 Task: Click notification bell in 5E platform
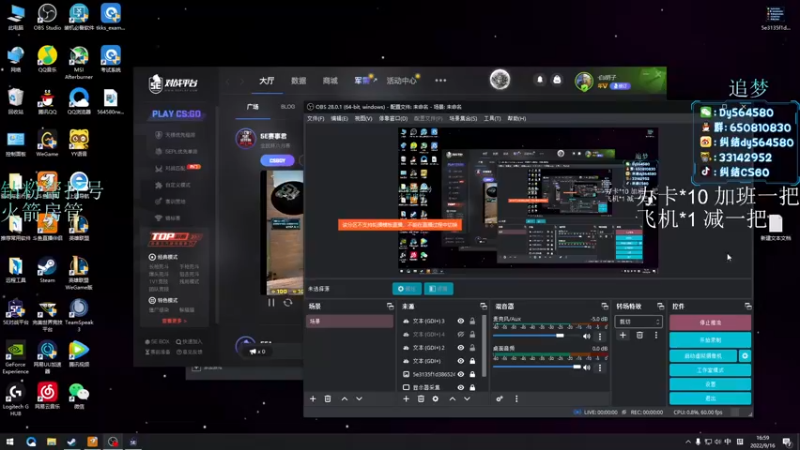[540, 80]
